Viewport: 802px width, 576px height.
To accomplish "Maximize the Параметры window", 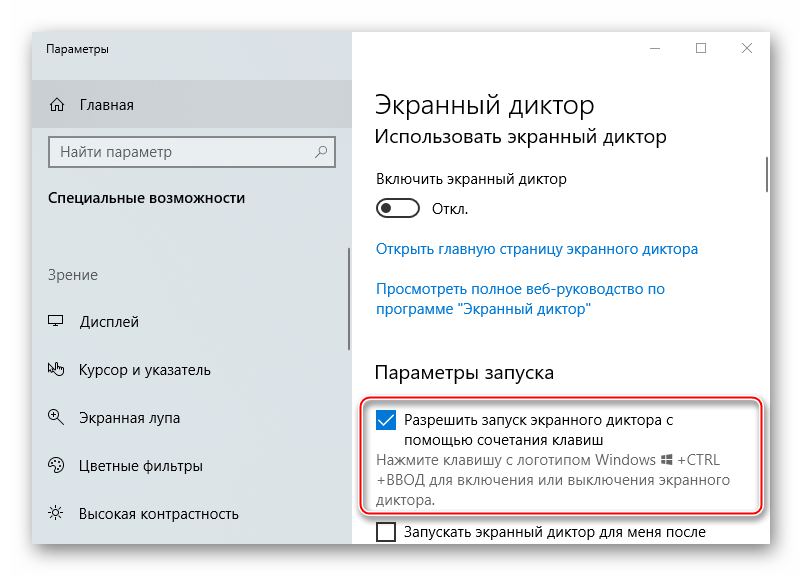I will click(x=701, y=48).
